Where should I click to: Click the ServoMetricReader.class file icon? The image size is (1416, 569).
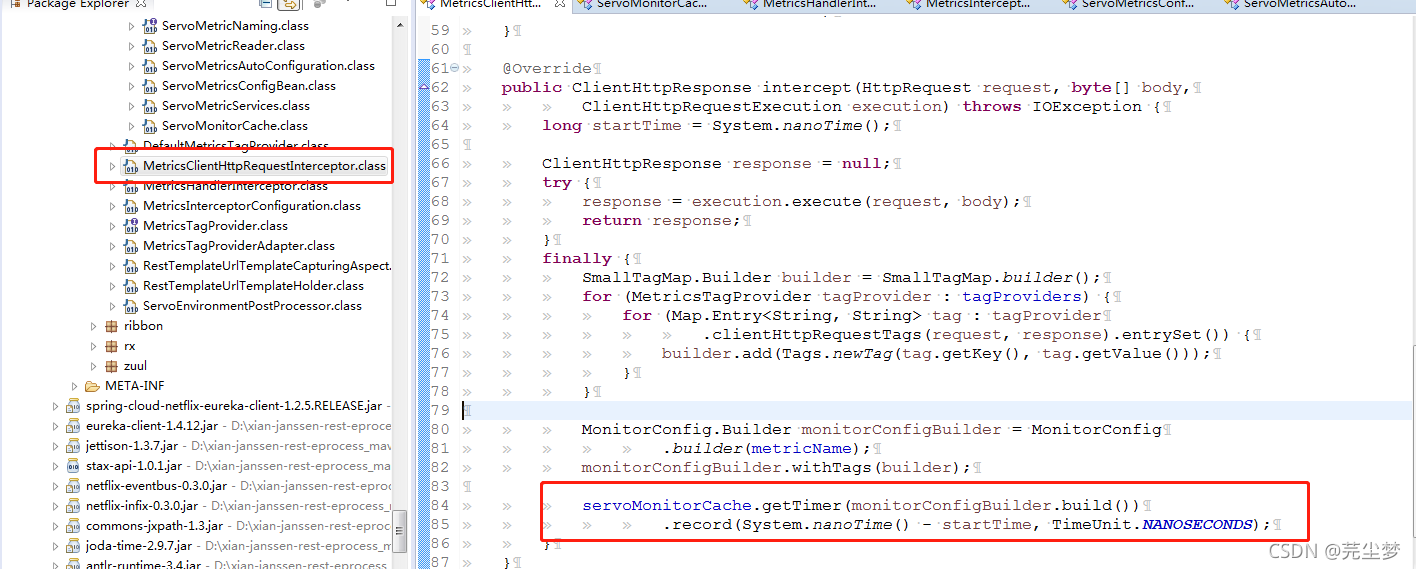click(150, 46)
